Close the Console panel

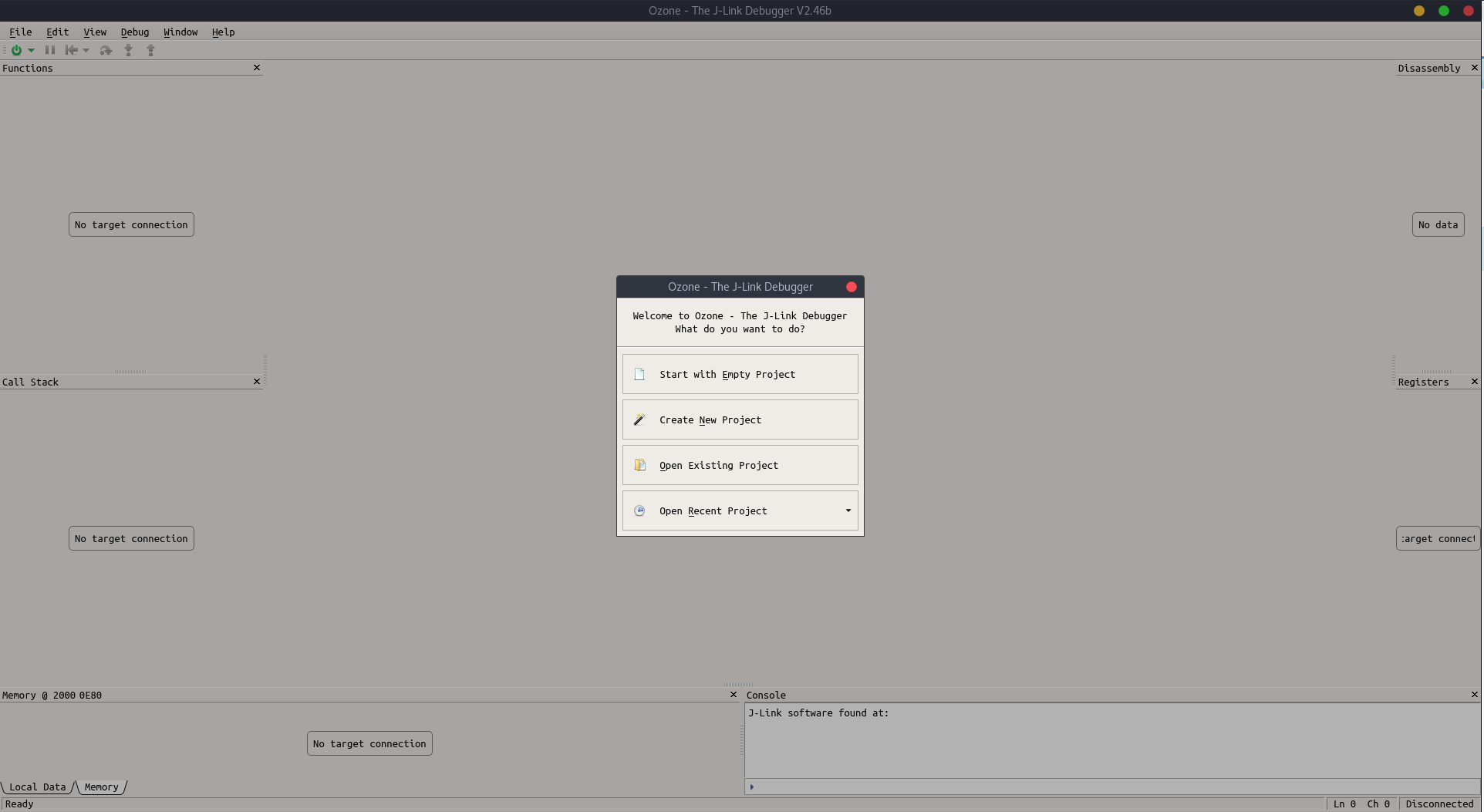tap(1475, 695)
